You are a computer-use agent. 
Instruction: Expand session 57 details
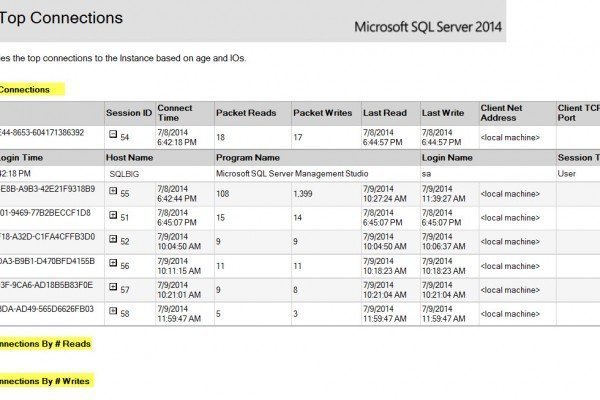(x=113, y=287)
